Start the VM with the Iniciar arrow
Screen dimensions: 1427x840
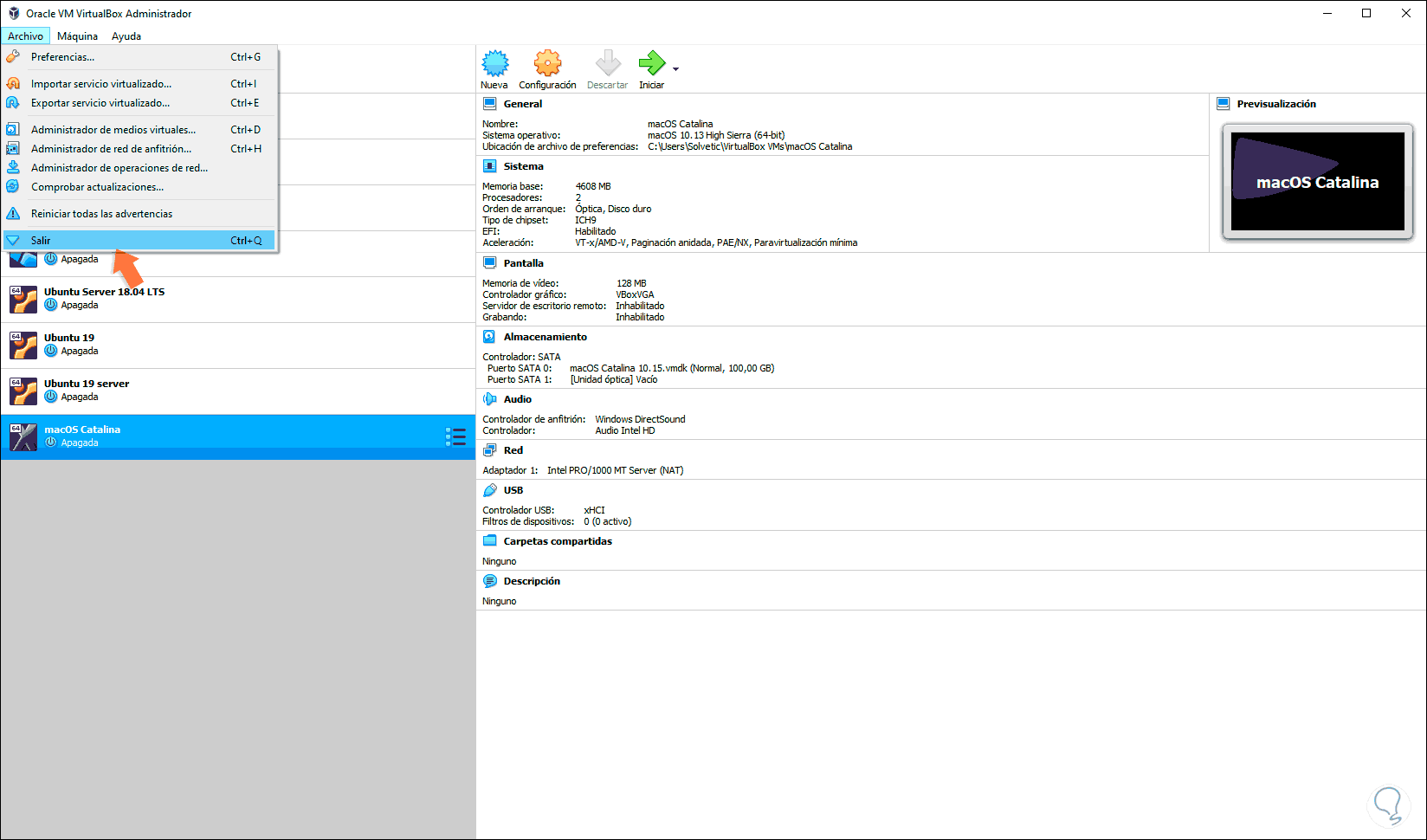[651, 63]
